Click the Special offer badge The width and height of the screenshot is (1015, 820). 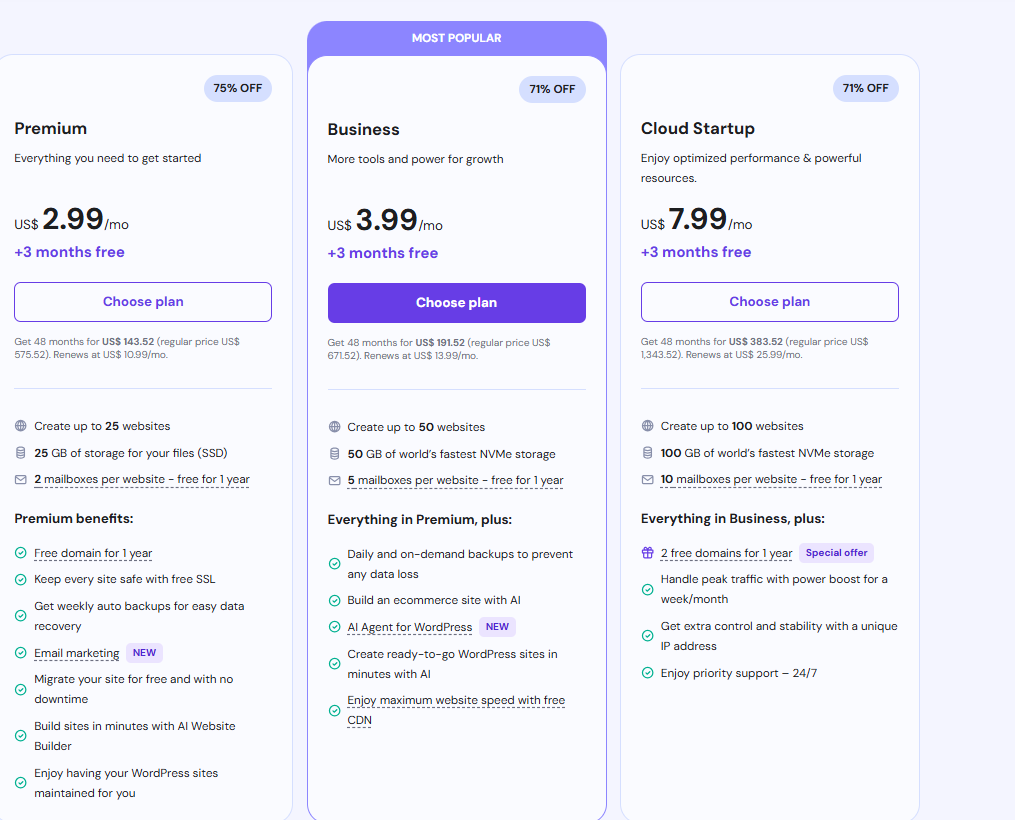click(836, 553)
